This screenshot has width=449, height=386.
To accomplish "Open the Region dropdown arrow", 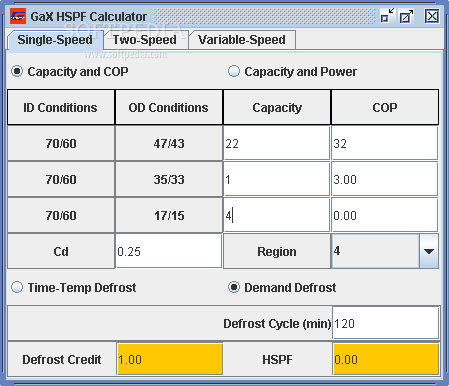I will coord(429,251).
